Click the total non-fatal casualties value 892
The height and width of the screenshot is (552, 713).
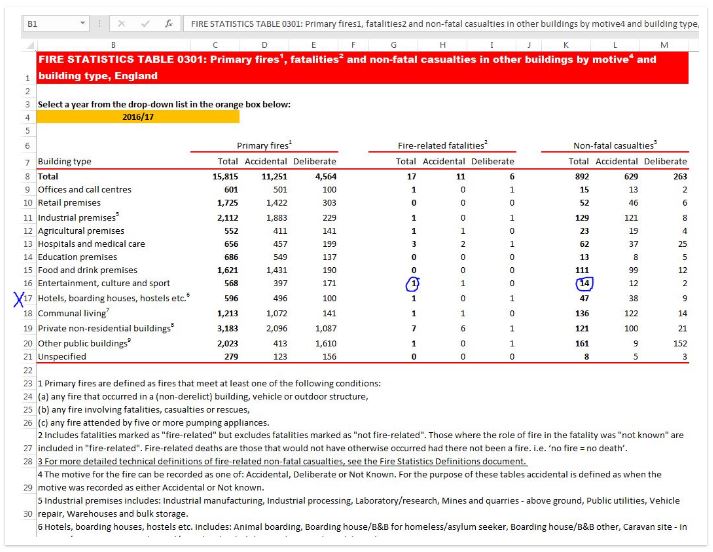point(582,176)
